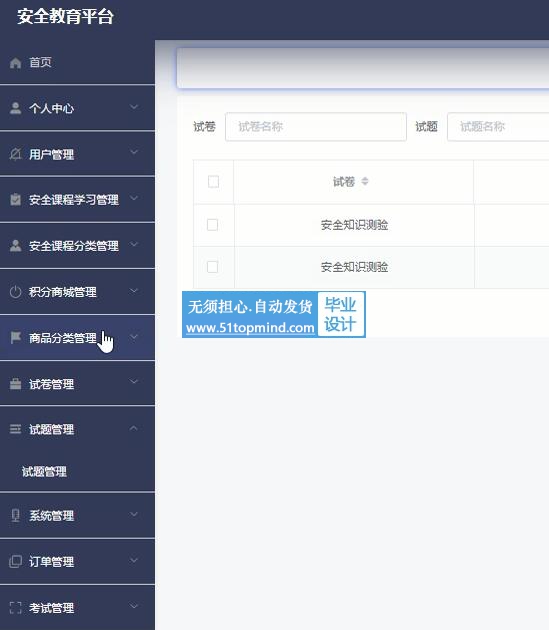Open the 积分商城管理 menu label
This screenshot has height=630, width=549.
point(63,292)
